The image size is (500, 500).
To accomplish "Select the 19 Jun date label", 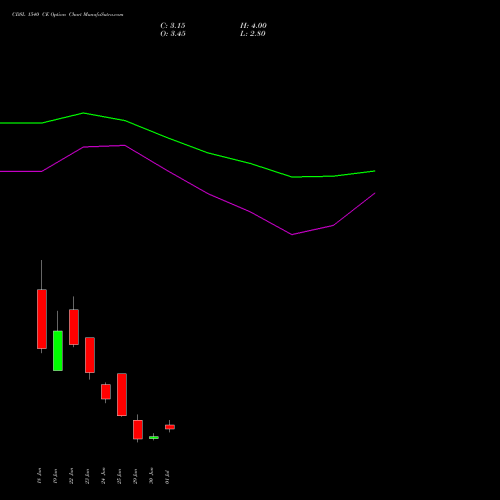I will [x=55, y=476].
